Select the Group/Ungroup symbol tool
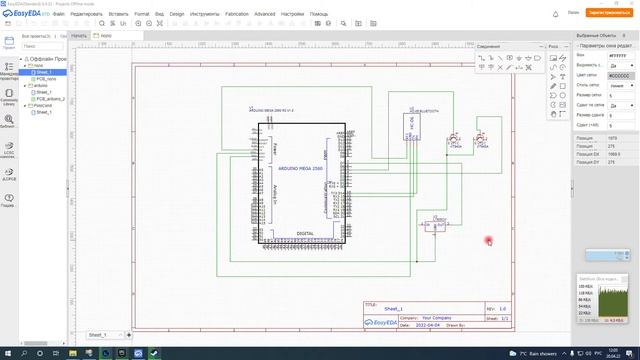The image size is (640, 360). (529, 67)
